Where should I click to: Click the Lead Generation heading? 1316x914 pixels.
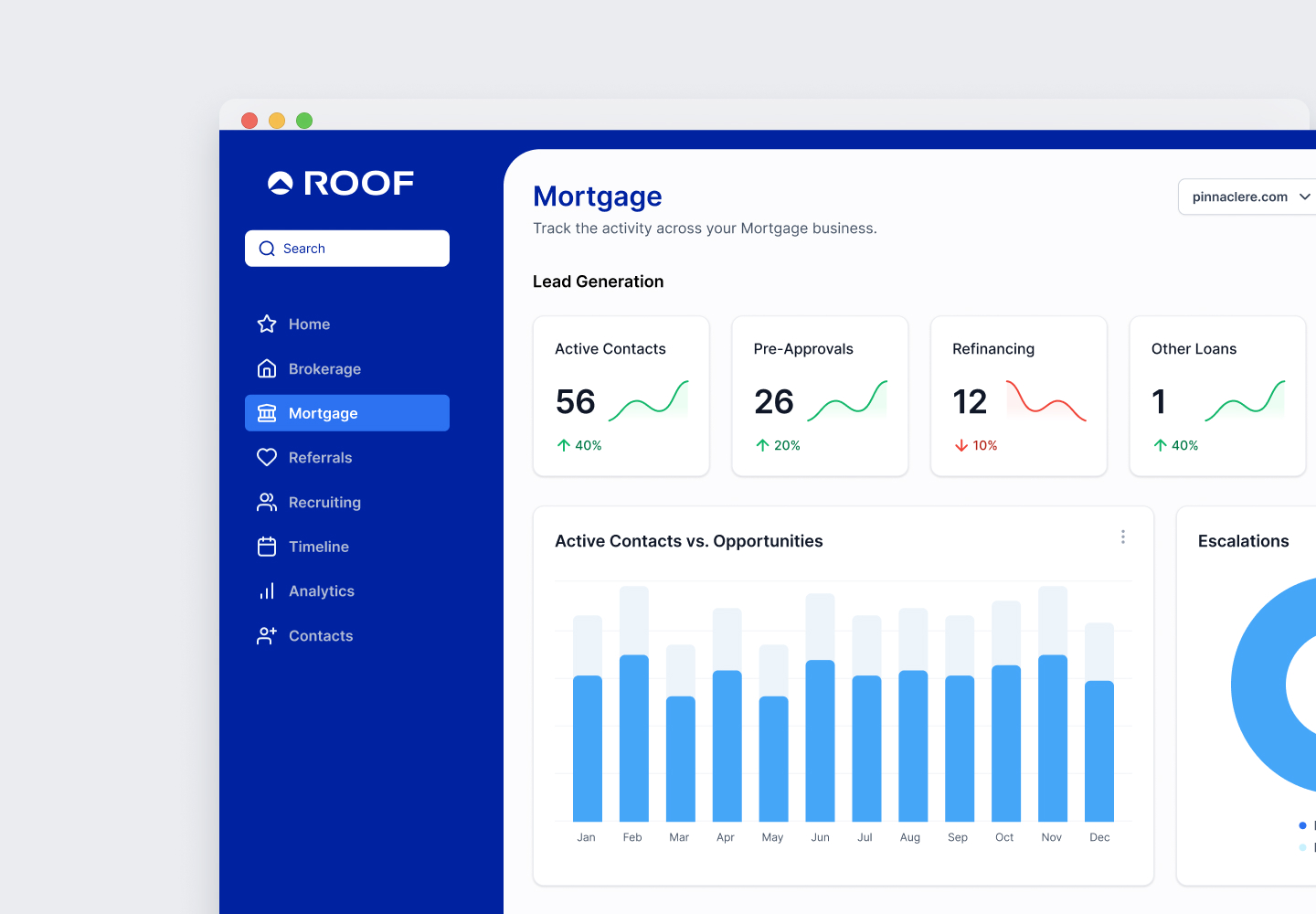(599, 282)
